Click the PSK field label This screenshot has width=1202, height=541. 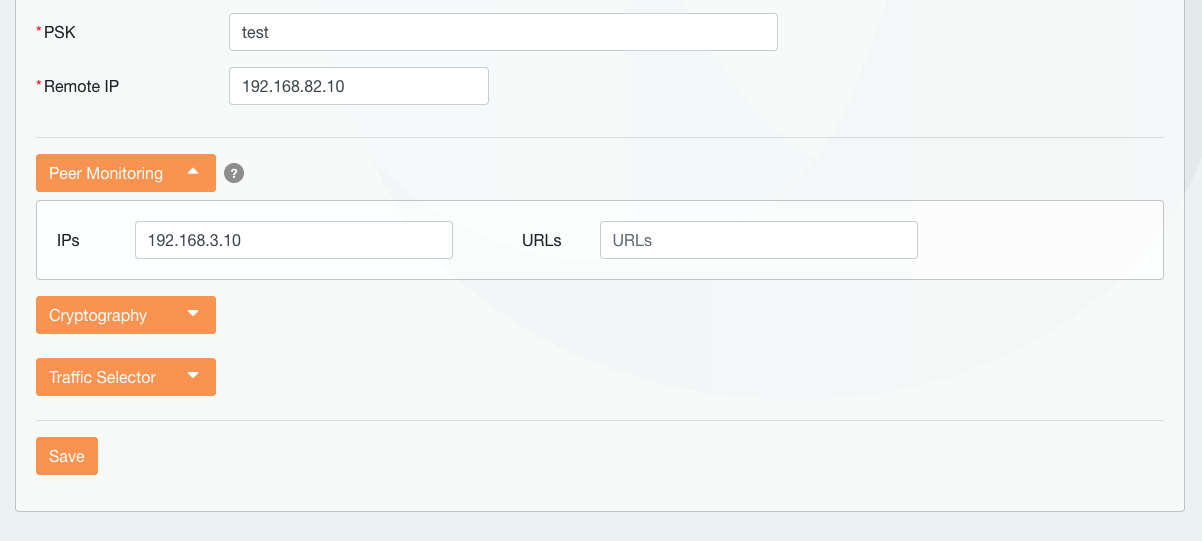pos(60,32)
